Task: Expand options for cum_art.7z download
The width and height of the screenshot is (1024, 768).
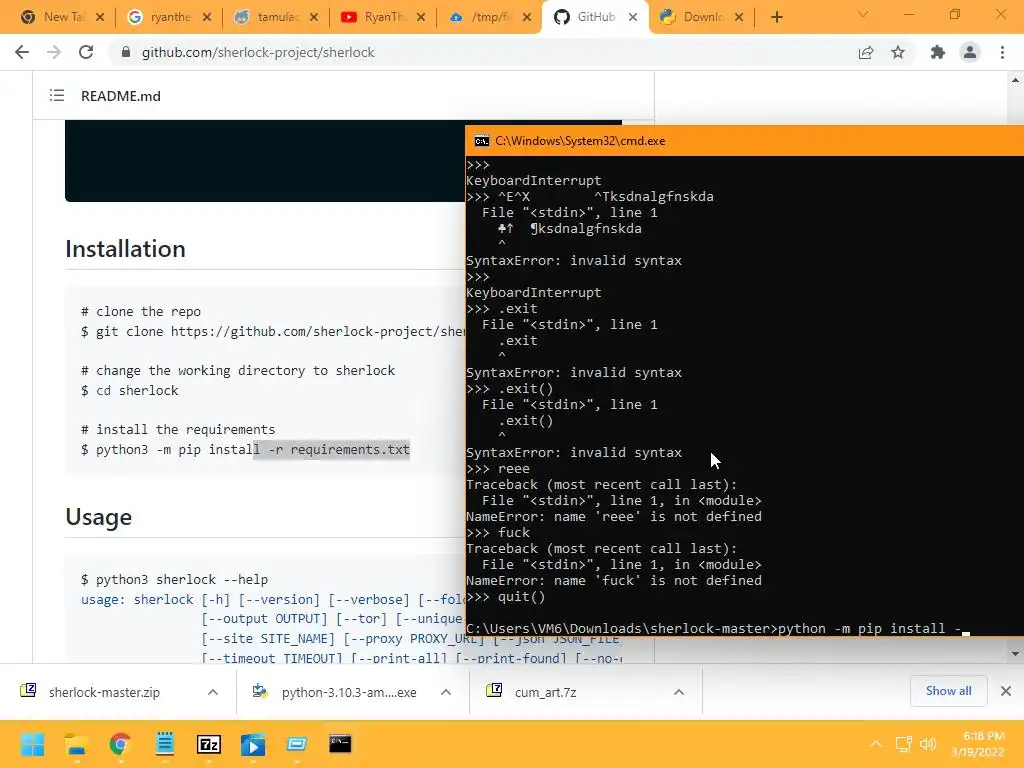Action: pos(679,692)
